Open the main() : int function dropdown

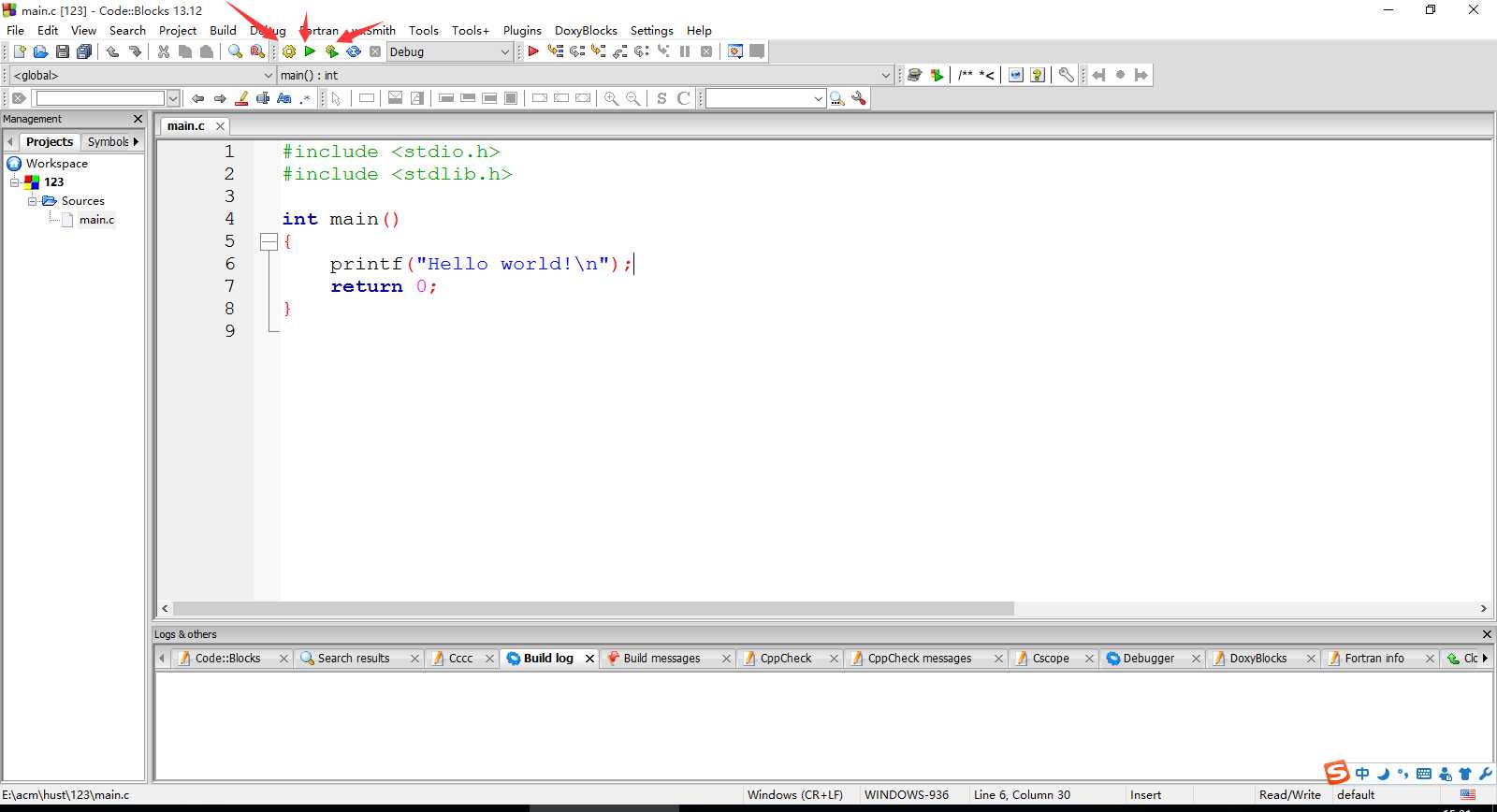click(x=886, y=75)
